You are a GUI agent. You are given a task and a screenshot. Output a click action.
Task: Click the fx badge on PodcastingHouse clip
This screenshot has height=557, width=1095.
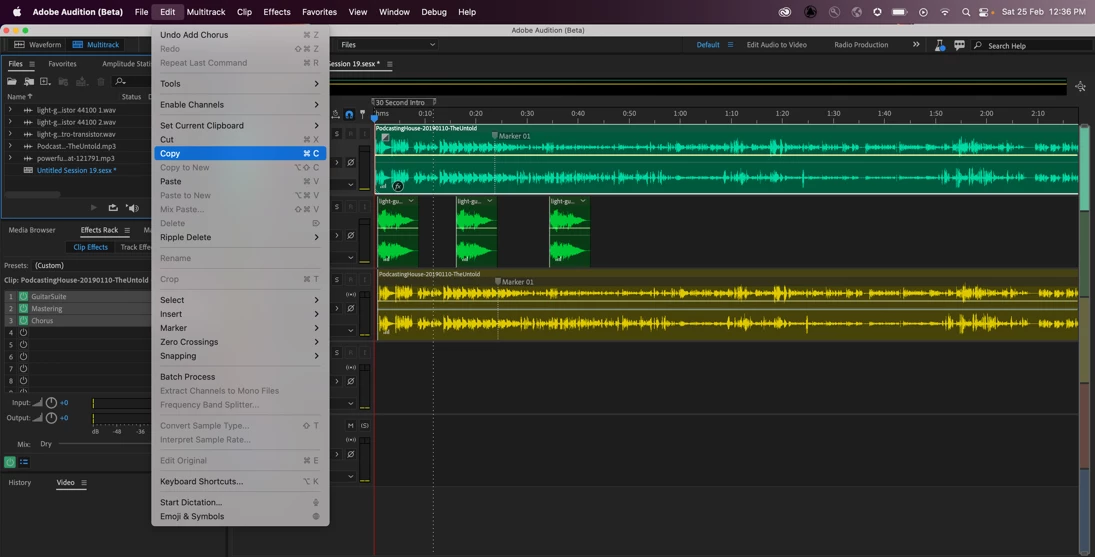(x=398, y=186)
